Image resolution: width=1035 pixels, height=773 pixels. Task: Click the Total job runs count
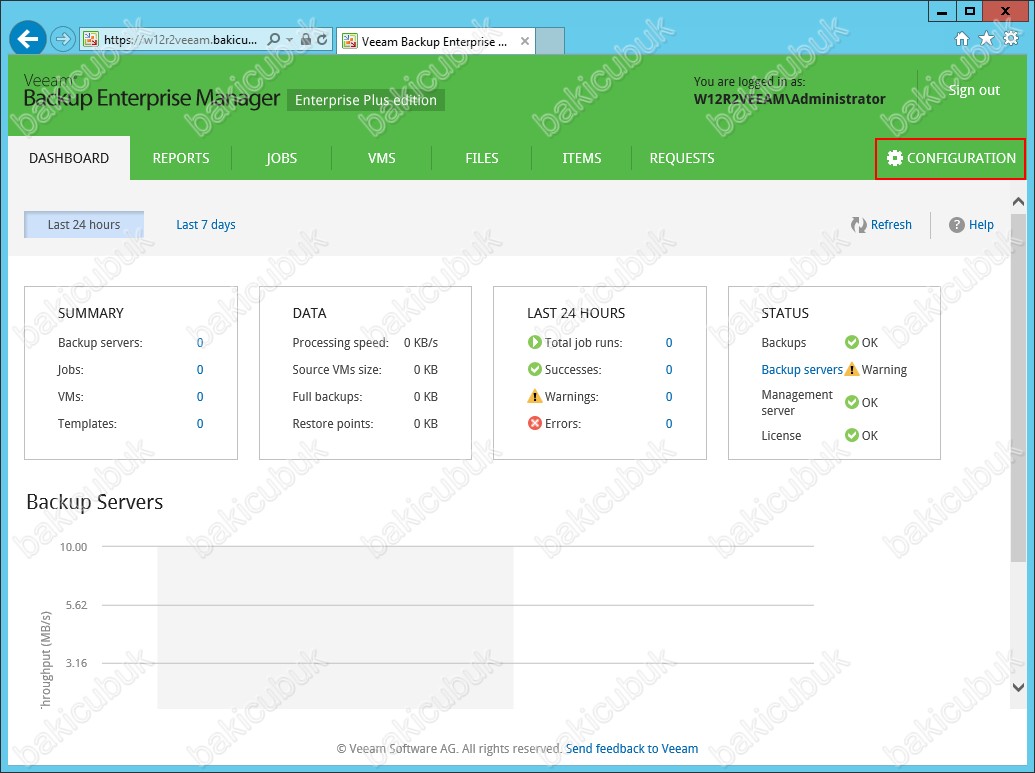(x=669, y=343)
